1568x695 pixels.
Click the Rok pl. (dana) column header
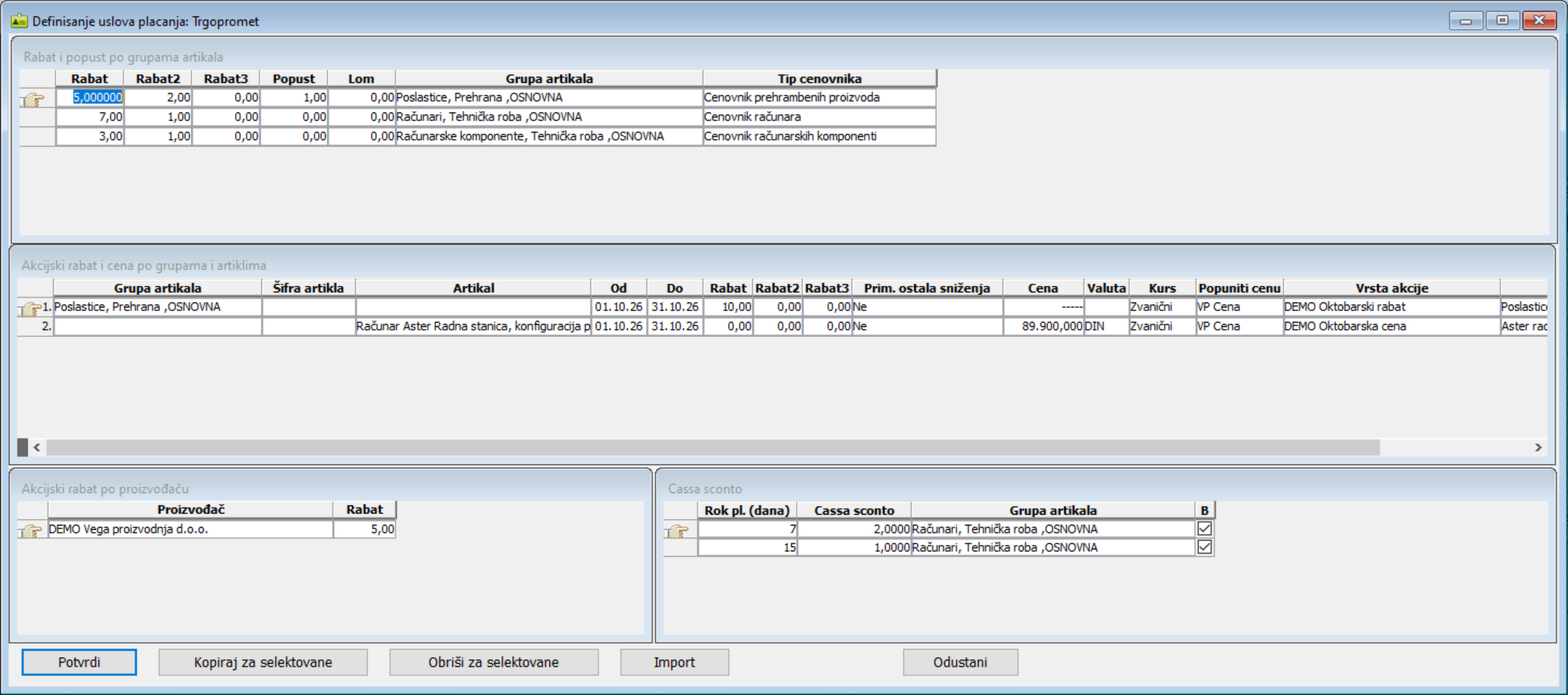747,511
